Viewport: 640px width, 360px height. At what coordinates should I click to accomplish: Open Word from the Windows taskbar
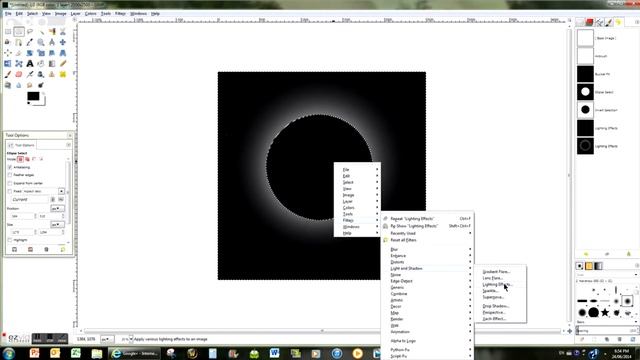tap(274, 353)
